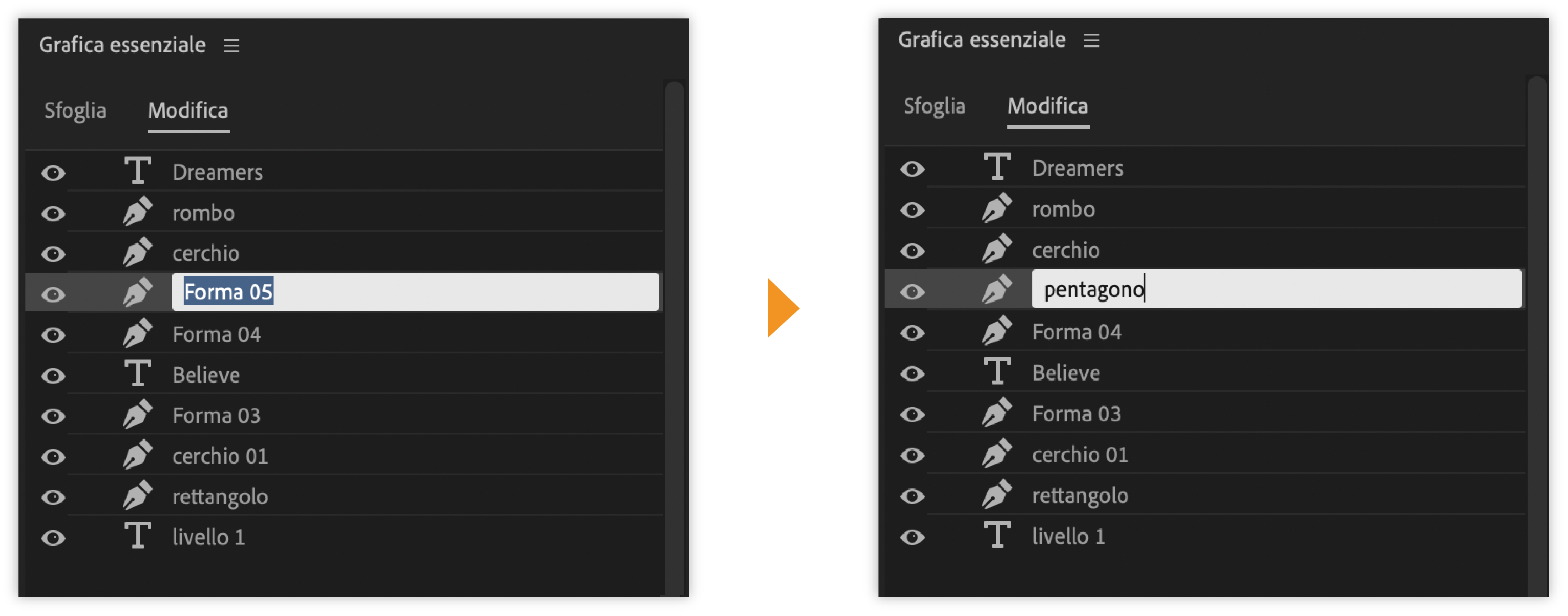Click the pen icon next to rettangolo
Image resolution: width=1568 pixels, height=616 pixels.
(138, 495)
